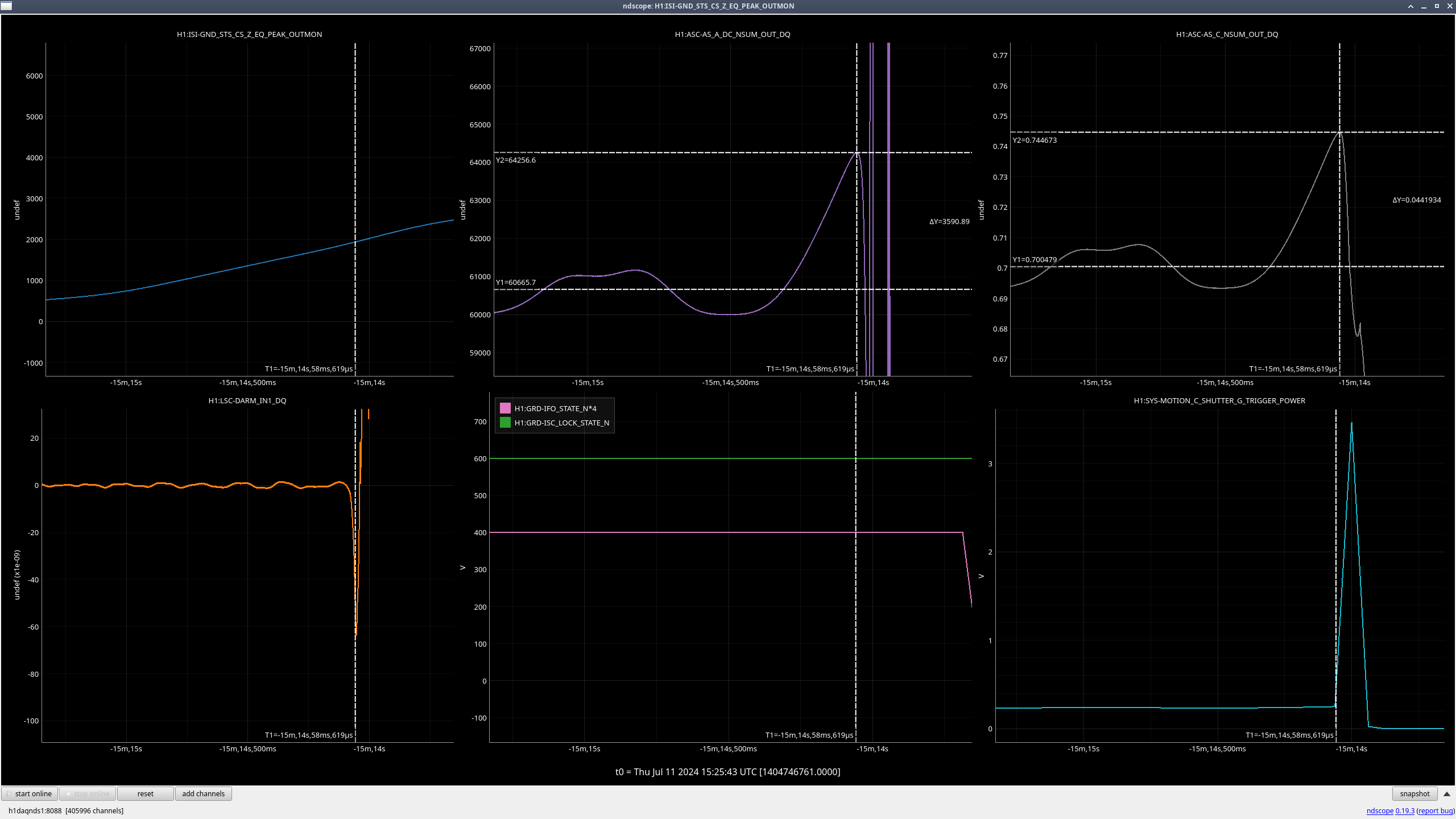Viewport: 1456px width, 819px height.
Task: Shade the window with the up-caret title icon
Action: click(x=1410, y=6)
